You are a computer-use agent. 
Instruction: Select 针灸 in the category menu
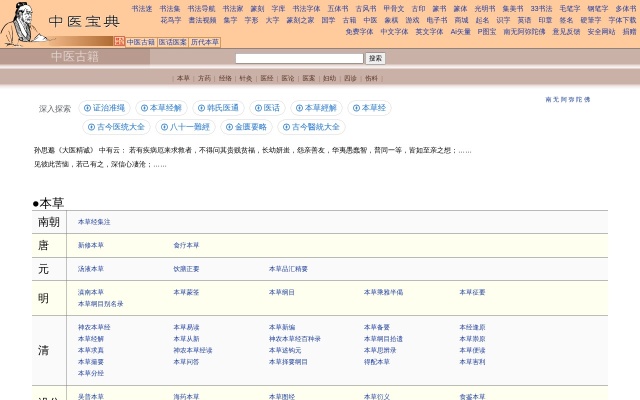pos(245,77)
